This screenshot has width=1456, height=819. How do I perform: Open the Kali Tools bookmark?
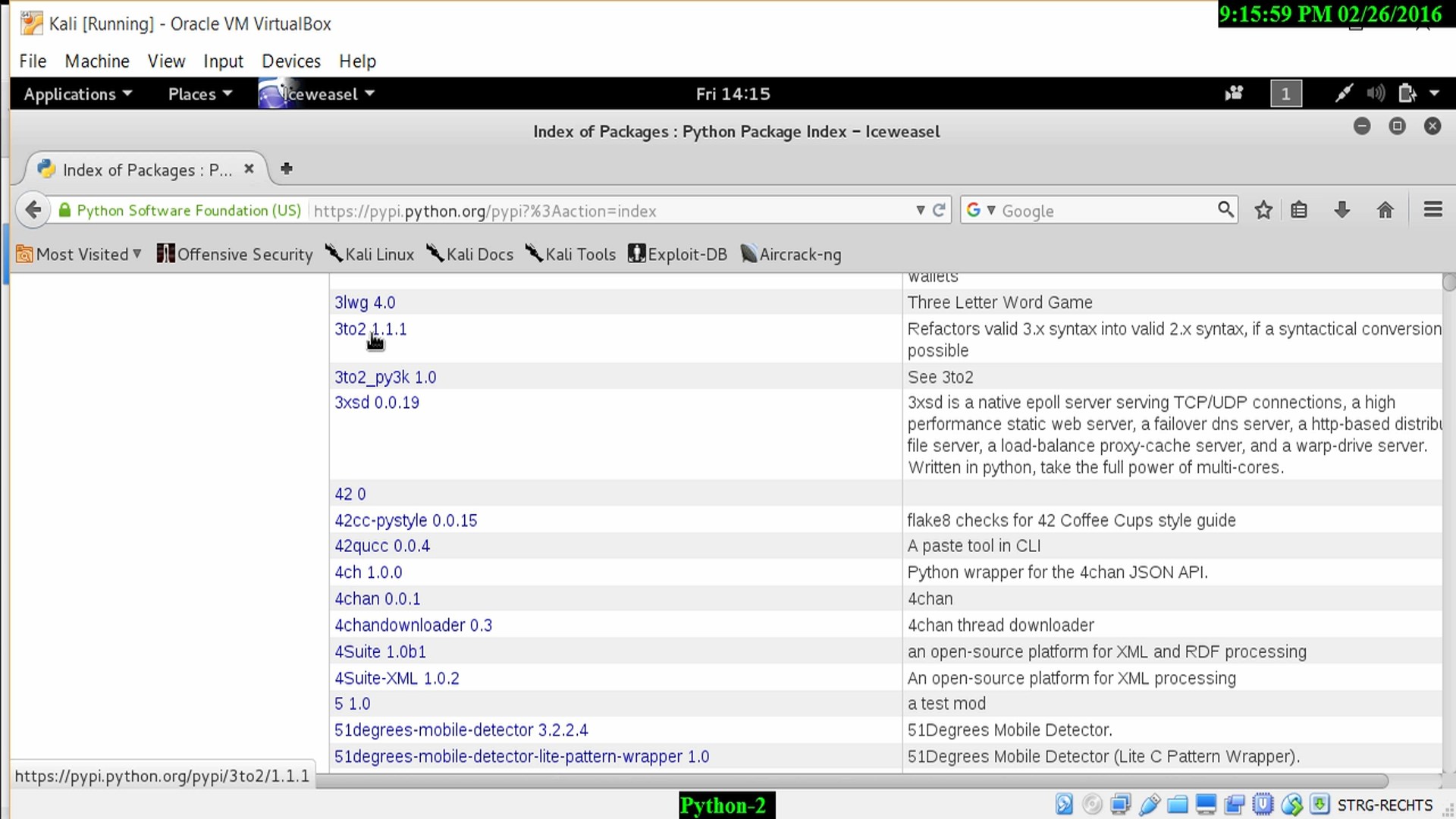click(570, 255)
